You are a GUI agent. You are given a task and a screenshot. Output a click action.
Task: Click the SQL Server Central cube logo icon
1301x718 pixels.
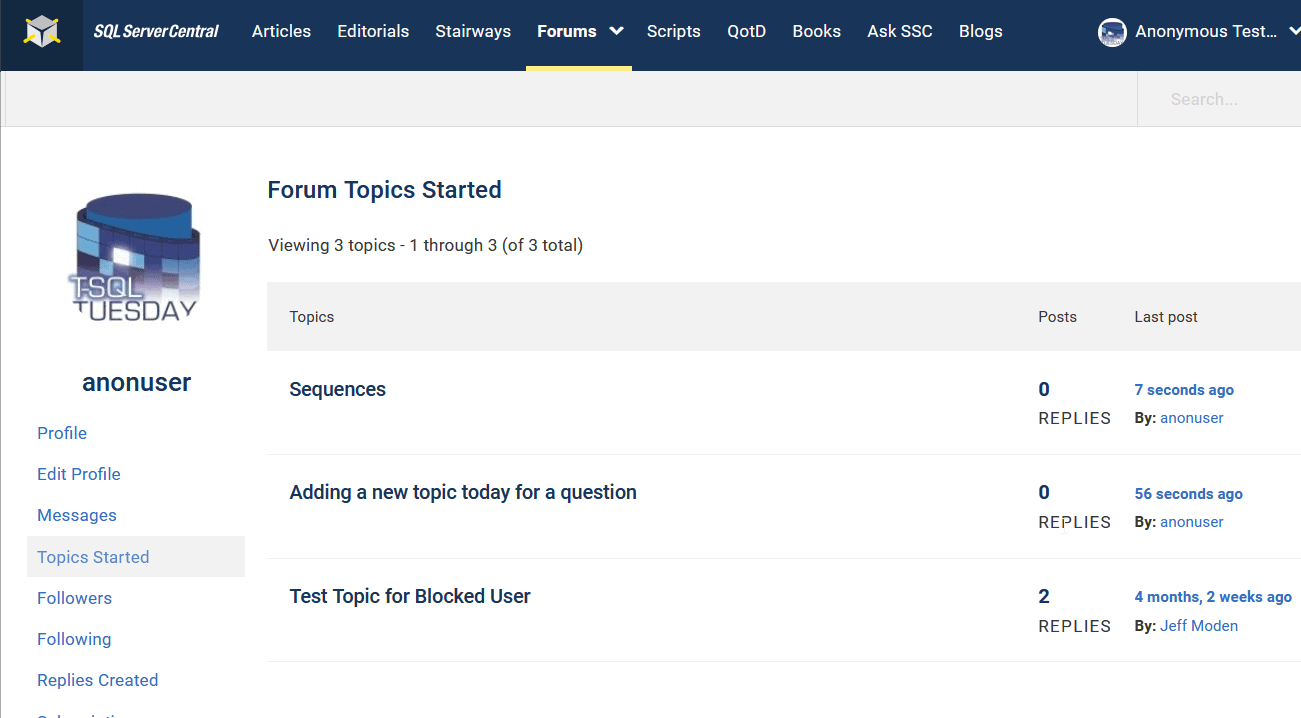(x=42, y=32)
